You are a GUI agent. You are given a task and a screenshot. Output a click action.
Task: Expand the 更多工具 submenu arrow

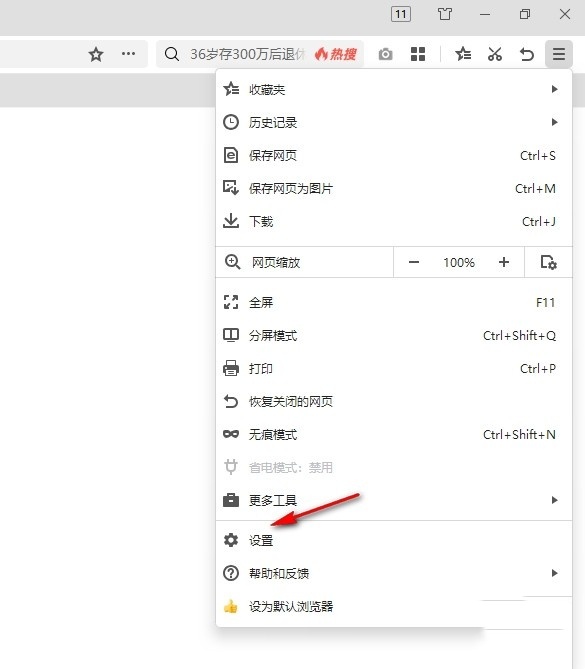pos(554,500)
